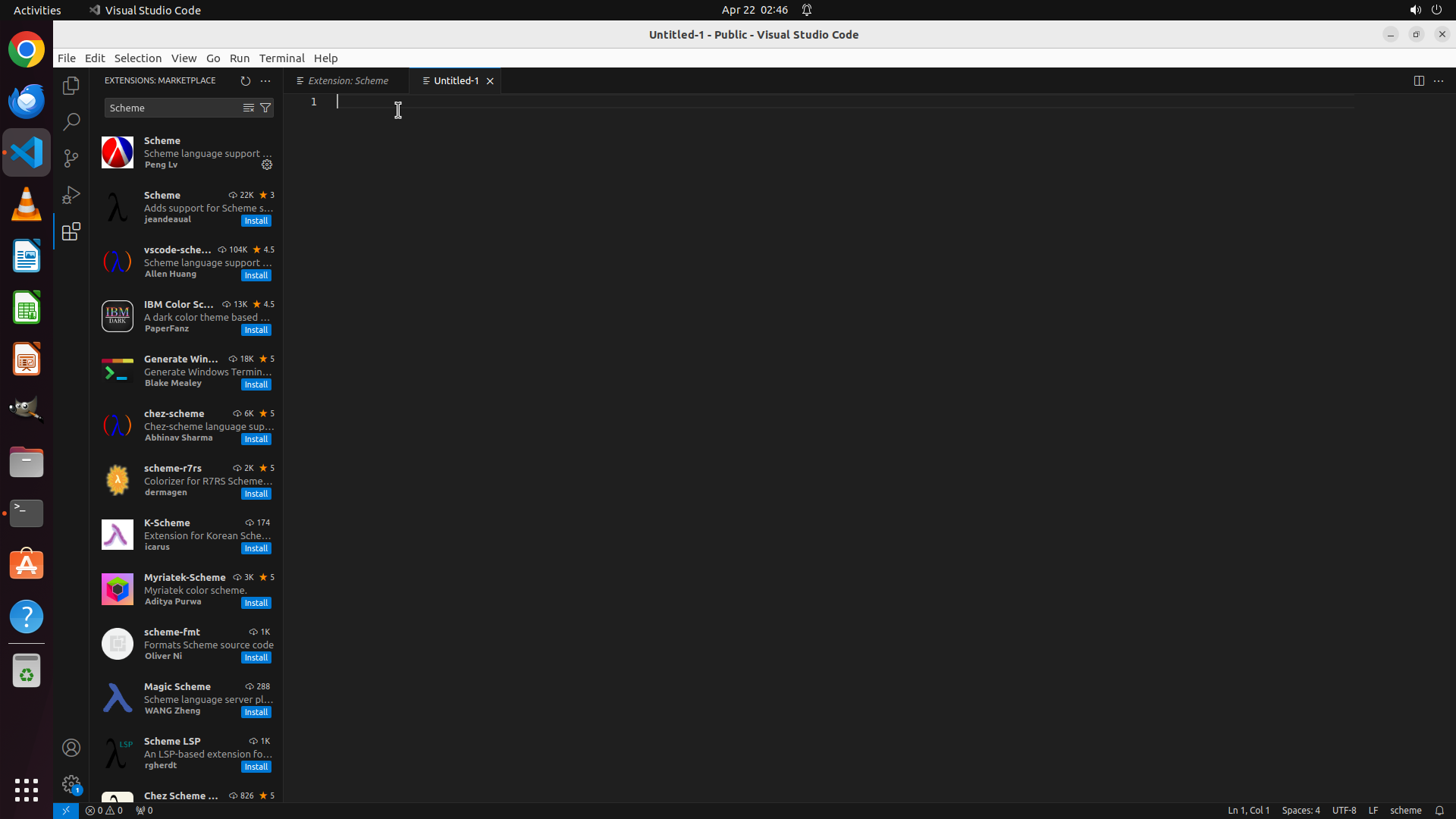Open manage gear for installed Scheme extension

267,165
